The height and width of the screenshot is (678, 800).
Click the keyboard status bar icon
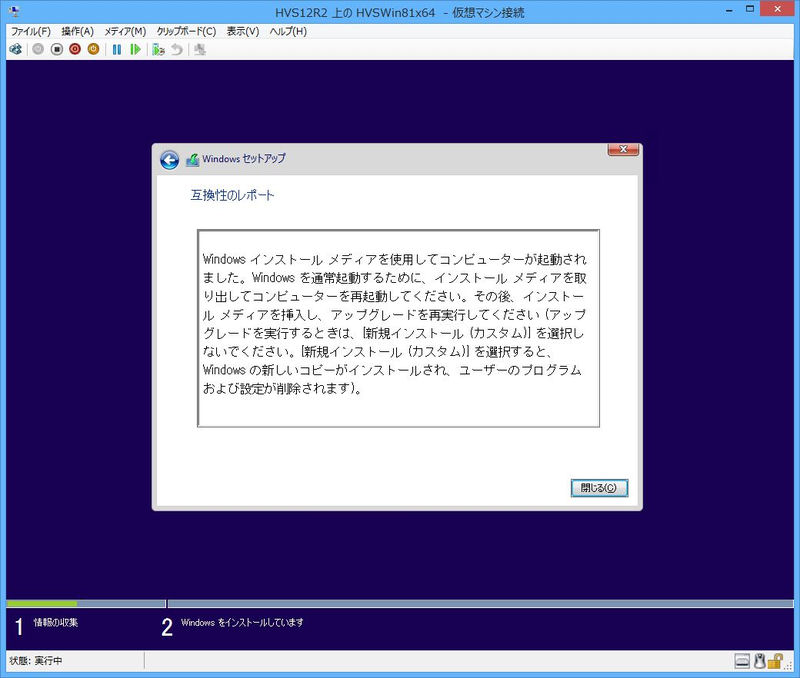point(742,661)
